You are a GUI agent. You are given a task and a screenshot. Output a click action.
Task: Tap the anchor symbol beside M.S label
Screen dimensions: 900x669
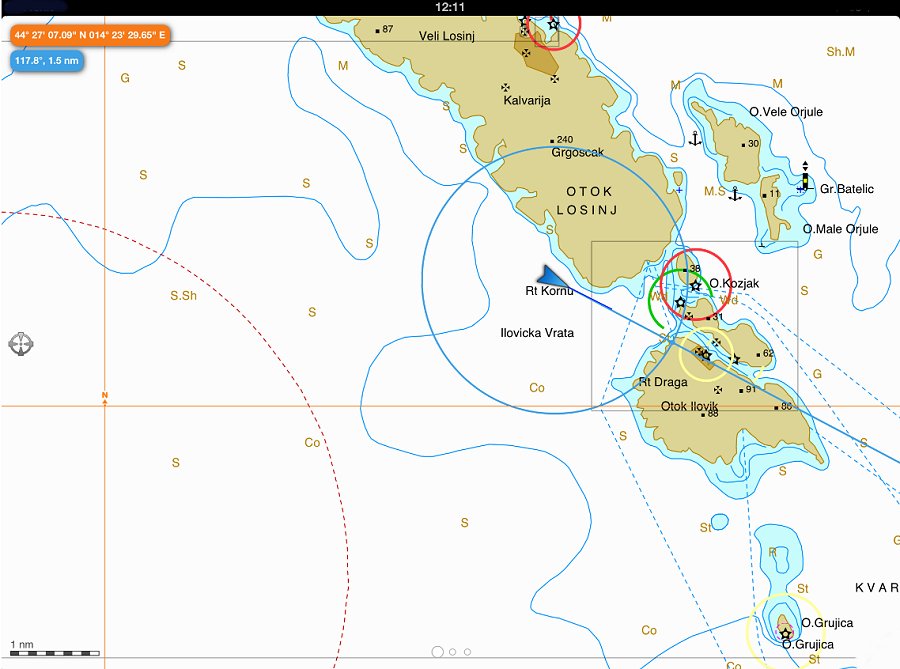coord(735,193)
